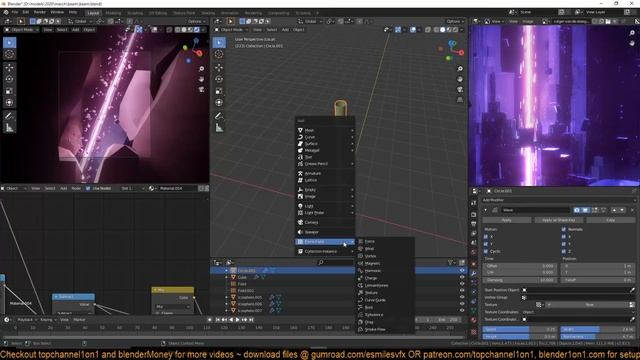Toggle the Normals checkbox in Wave modifier
This screenshot has height=360, width=640.
[564, 229]
